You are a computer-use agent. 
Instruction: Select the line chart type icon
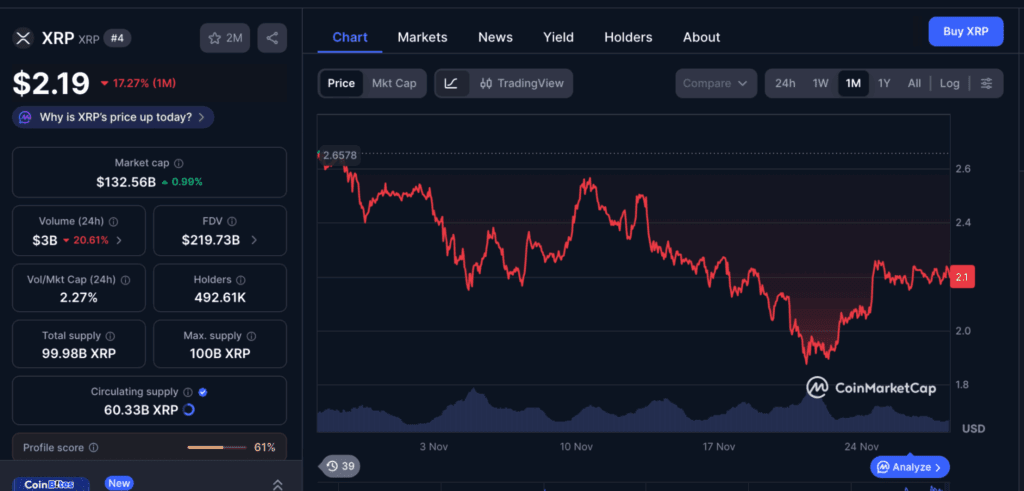click(x=451, y=83)
